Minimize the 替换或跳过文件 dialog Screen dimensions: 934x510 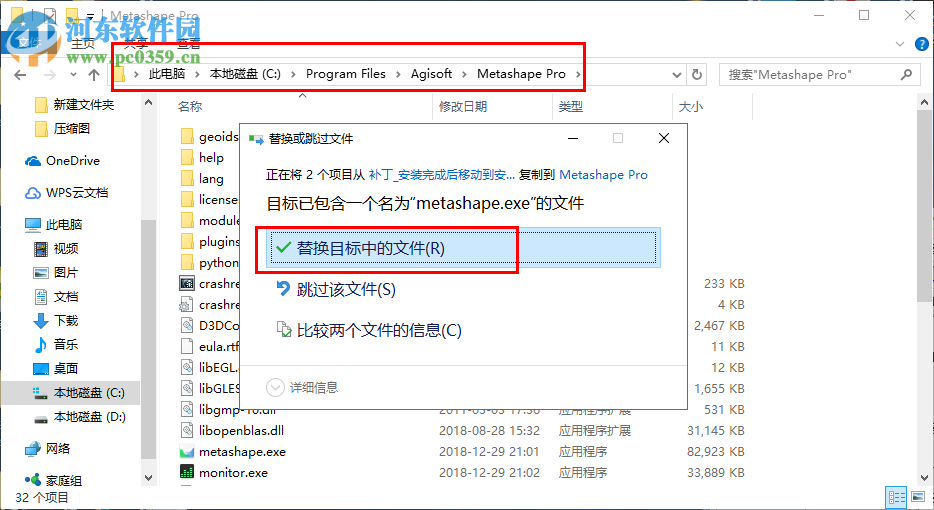(573, 138)
